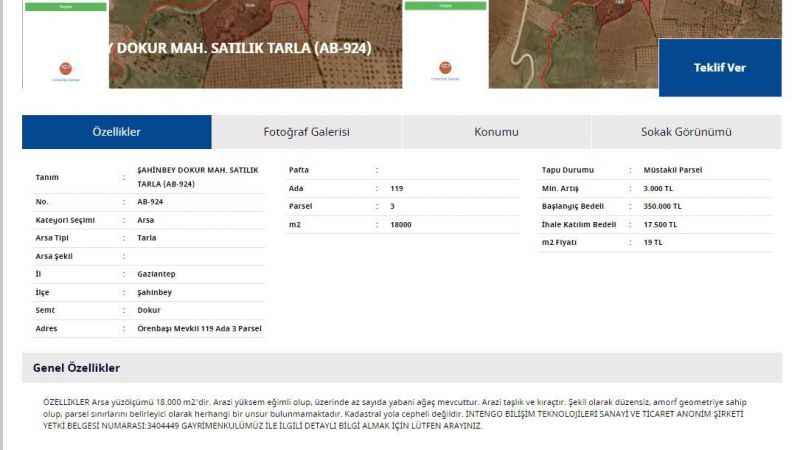This screenshot has height=450, width=800.
Task: Click the Pafta field label
Action: point(298,170)
